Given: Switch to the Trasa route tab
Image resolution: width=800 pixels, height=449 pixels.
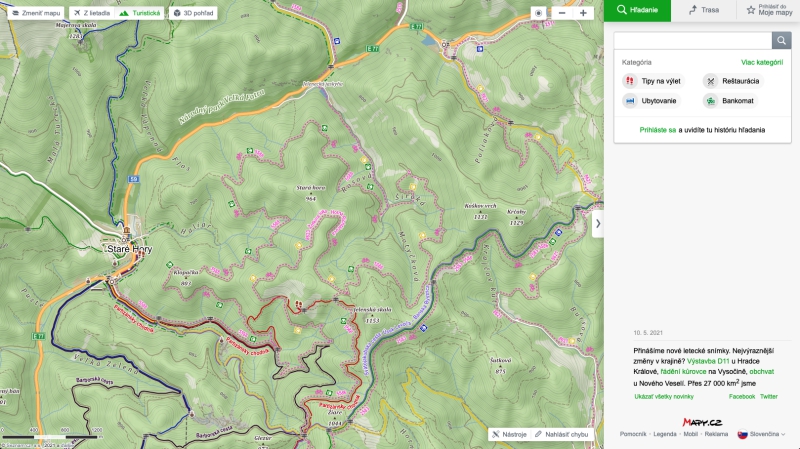Looking at the screenshot, I should click(x=704, y=10).
